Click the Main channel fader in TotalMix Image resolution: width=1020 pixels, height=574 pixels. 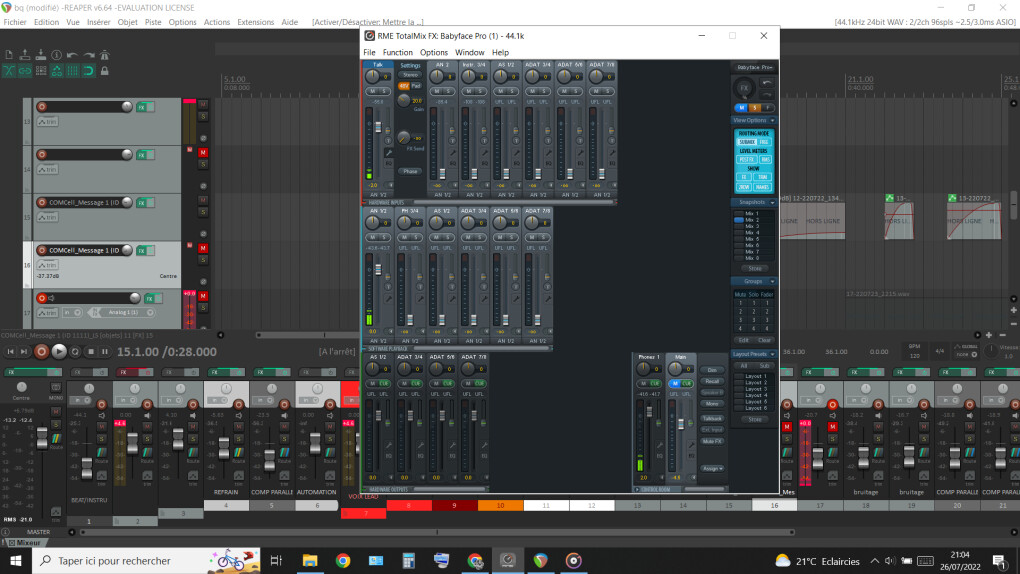tap(681, 424)
